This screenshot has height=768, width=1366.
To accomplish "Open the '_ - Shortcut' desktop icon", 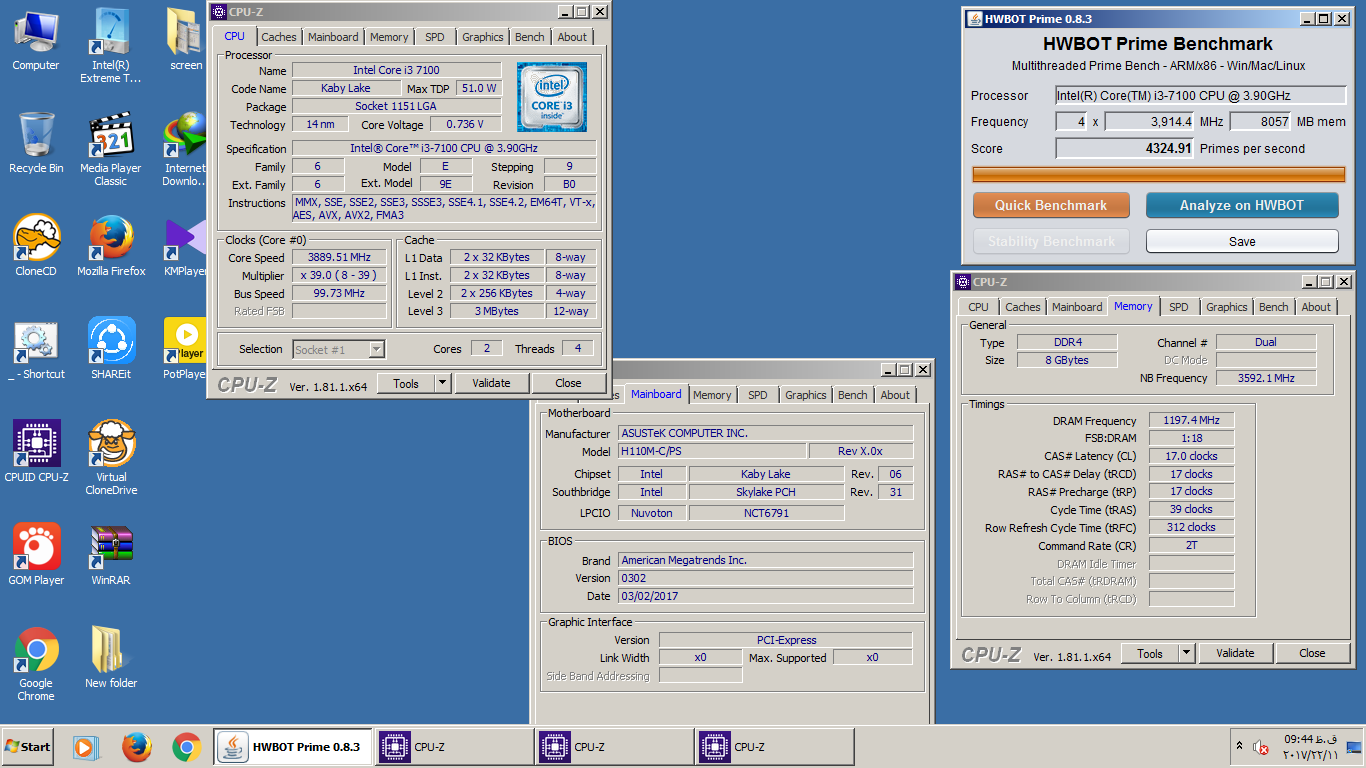I will point(36,349).
